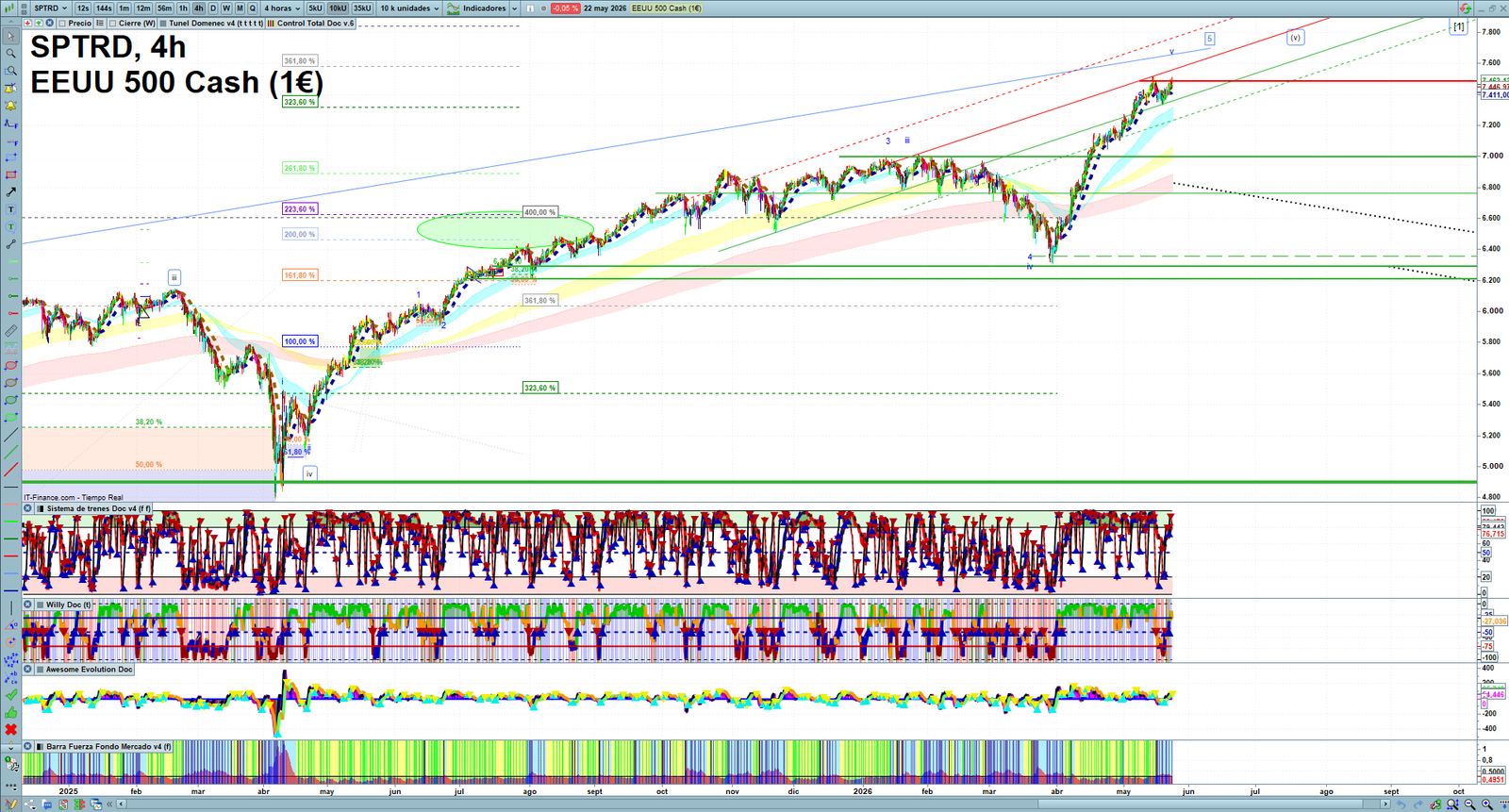This screenshot has width=1509, height=812.
Task: Toggle Tunel Domenec v4 indicator checkbox
Action: tap(163, 23)
